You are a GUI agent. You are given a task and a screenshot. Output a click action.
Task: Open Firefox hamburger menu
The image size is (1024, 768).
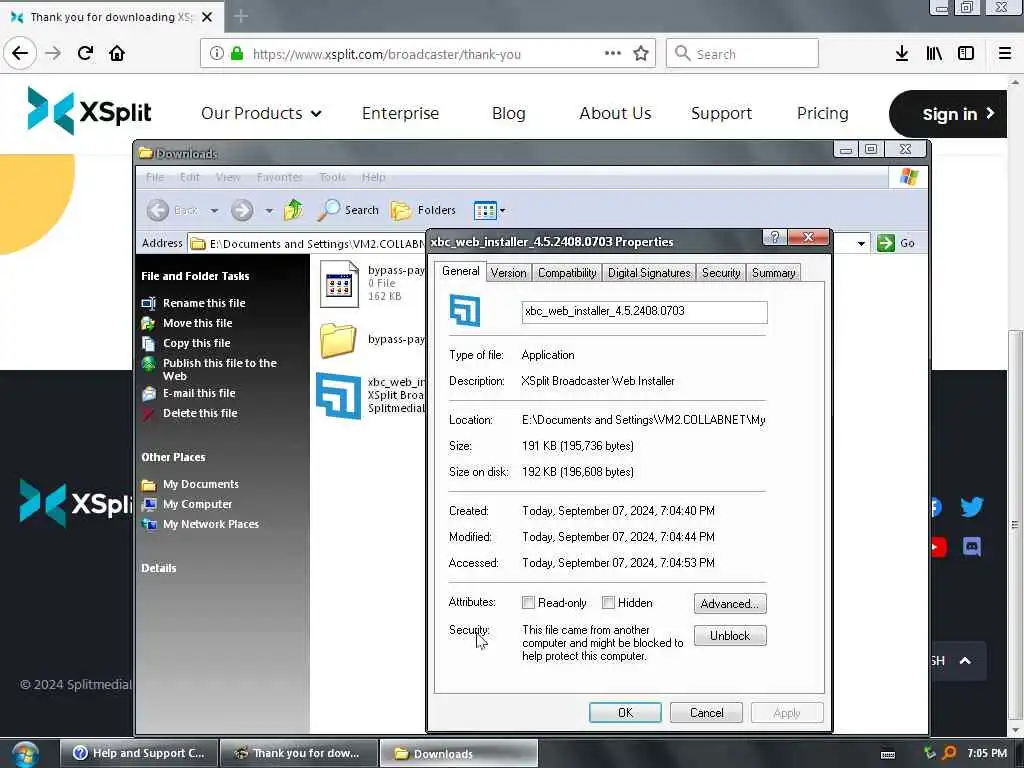pos(1005,54)
